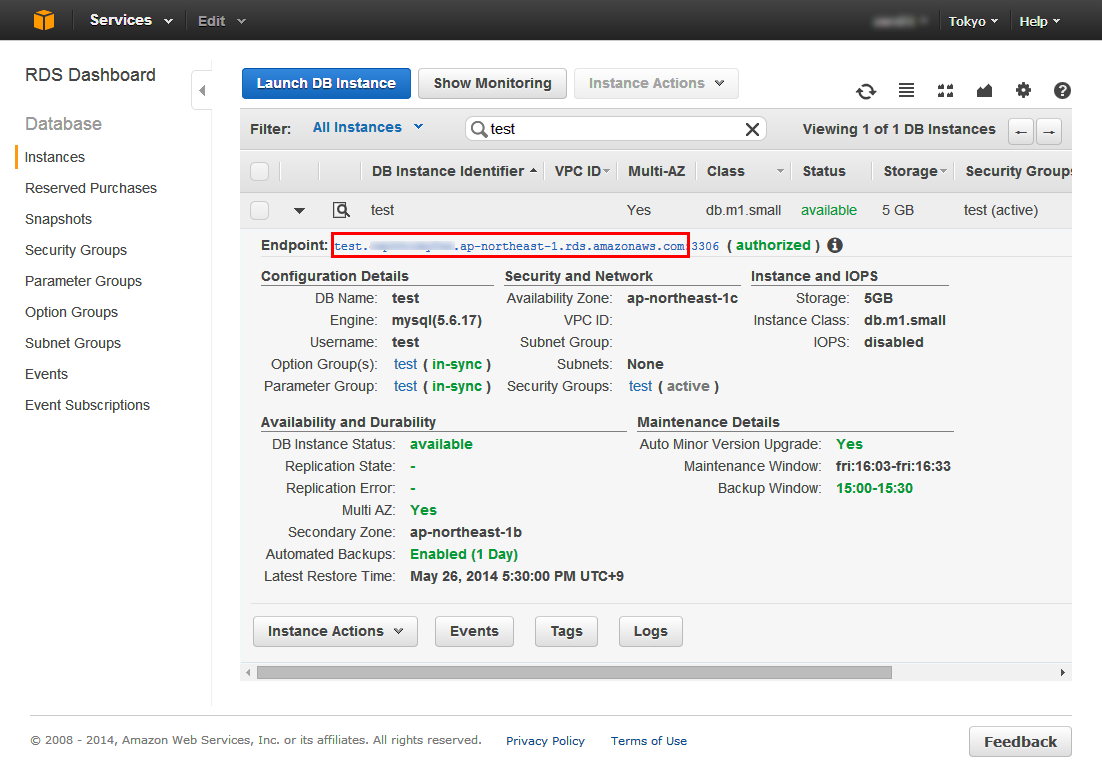Open the details magnifier for the test instance

(x=341, y=209)
